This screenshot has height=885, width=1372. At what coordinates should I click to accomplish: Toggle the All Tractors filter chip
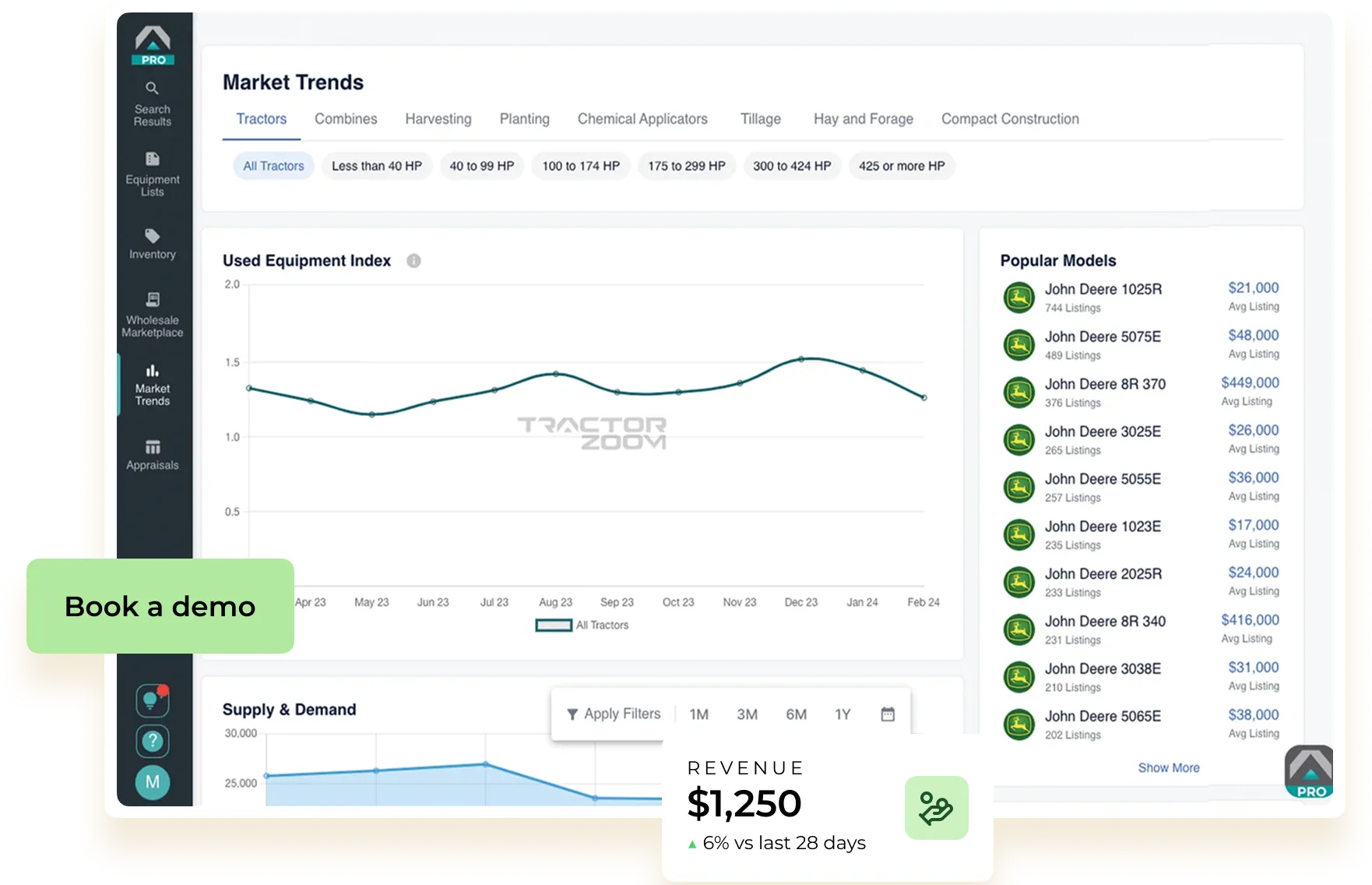[x=273, y=165]
